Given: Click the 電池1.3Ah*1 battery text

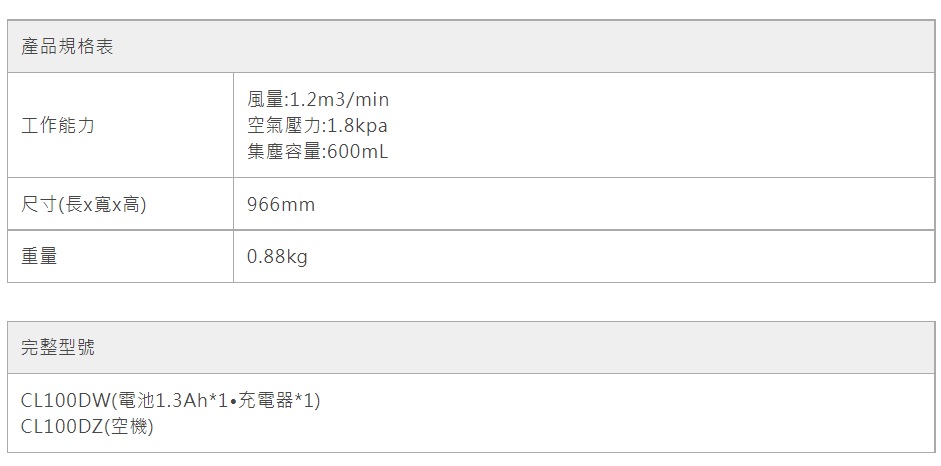Looking at the screenshot, I should coord(174,401).
